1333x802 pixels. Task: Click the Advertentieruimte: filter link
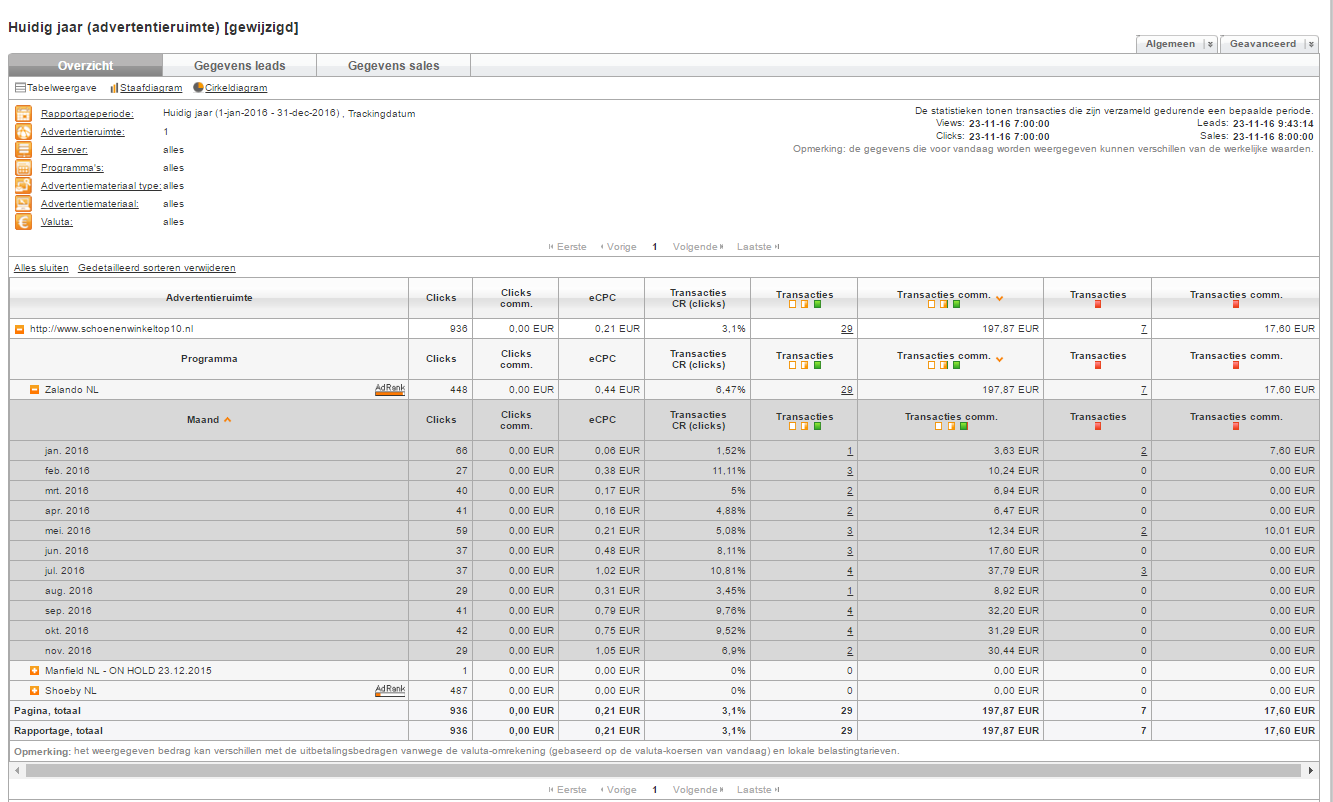[x=83, y=132]
